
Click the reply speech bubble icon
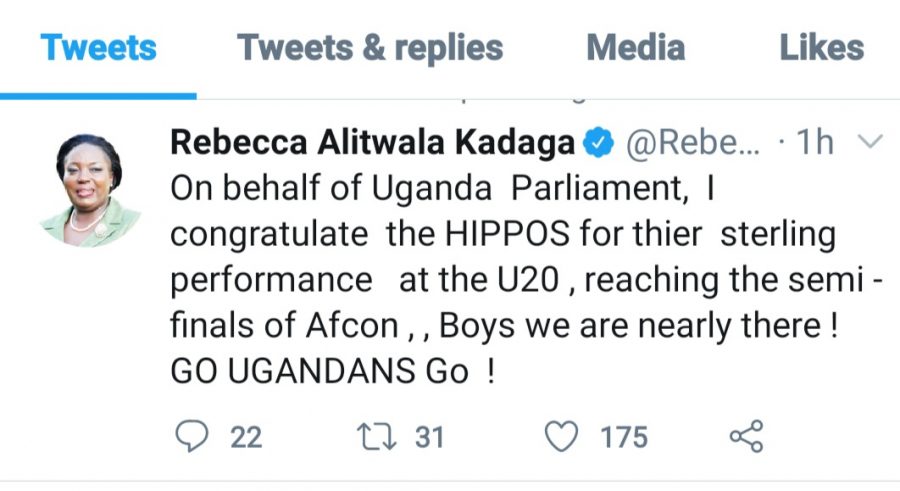point(188,437)
